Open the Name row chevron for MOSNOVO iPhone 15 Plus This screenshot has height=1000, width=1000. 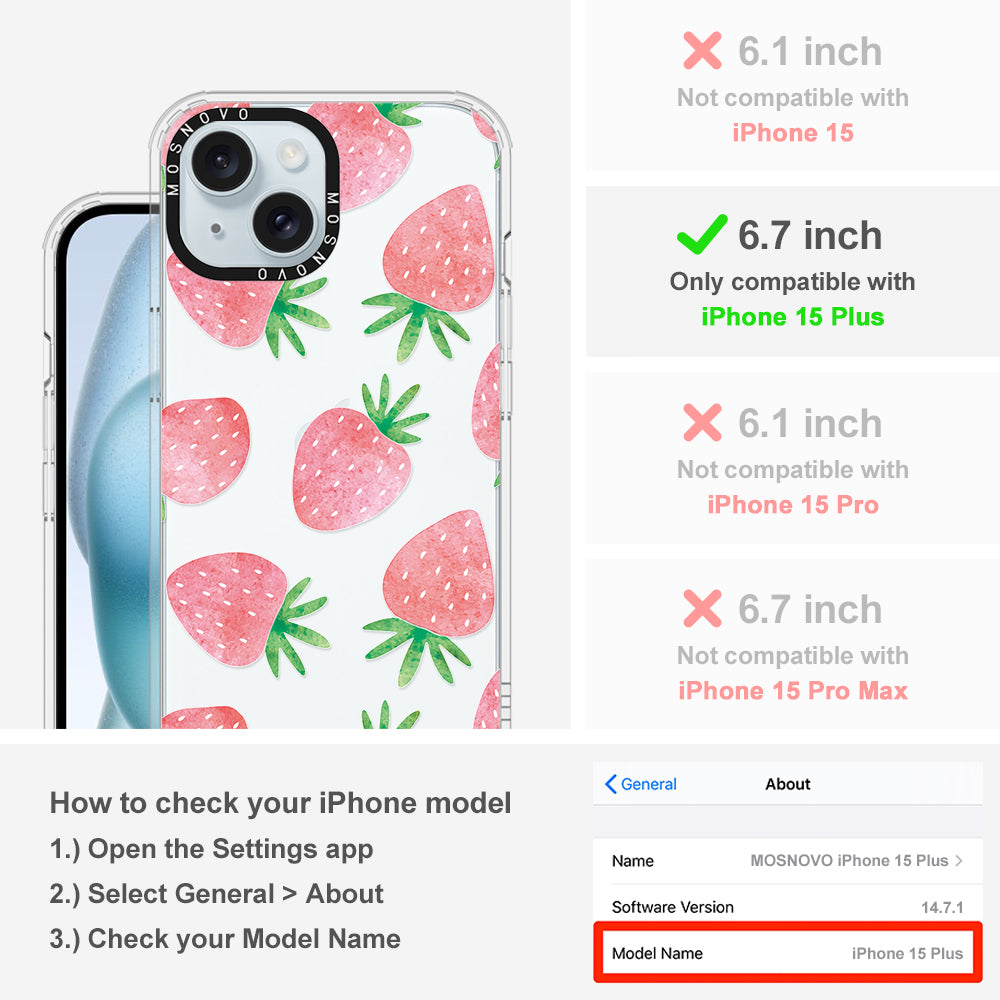click(x=959, y=860)
